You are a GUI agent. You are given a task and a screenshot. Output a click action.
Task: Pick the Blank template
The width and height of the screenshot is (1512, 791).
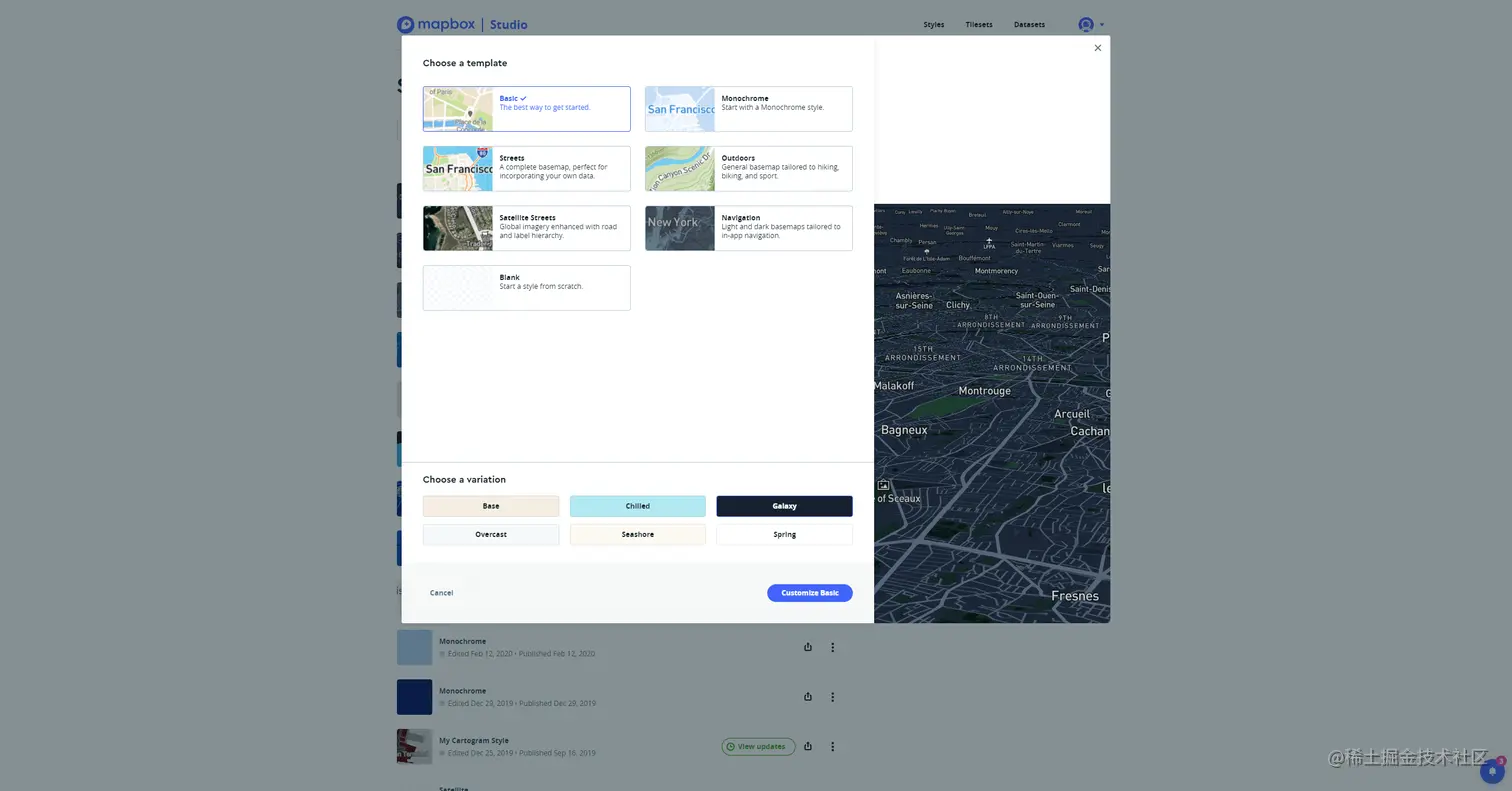click(x=526, y=288)
